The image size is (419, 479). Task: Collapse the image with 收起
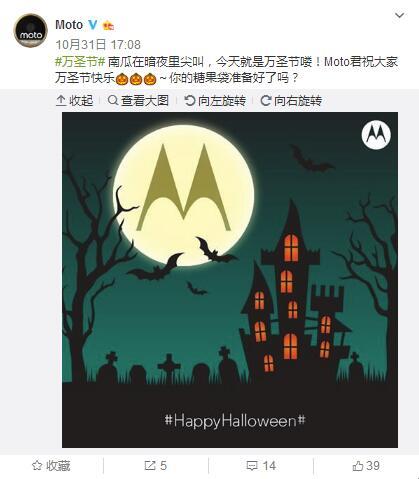click(74, 101)
